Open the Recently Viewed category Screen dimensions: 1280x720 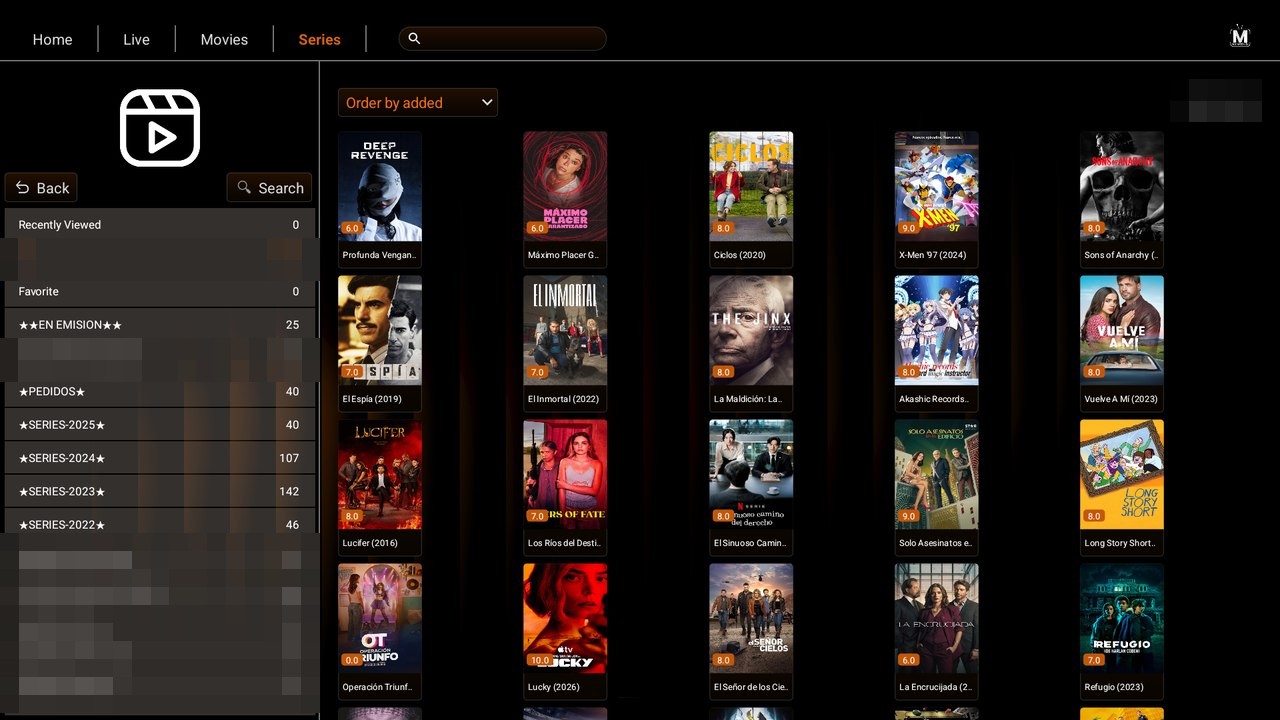[160, 225]
